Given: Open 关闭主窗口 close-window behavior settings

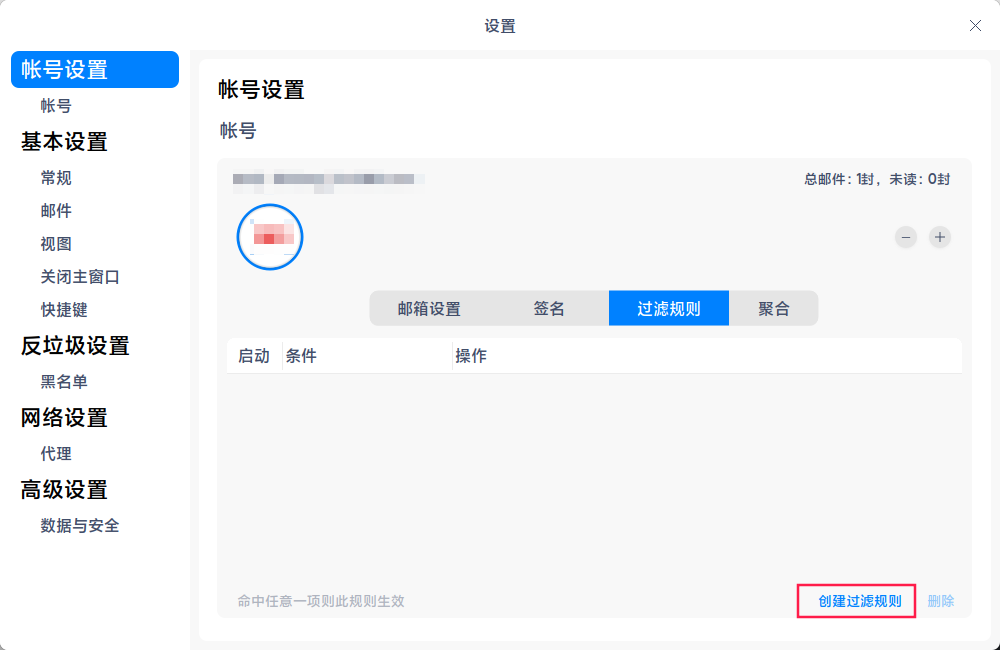Looking at the screenshot, I should (x=80, y=277).
